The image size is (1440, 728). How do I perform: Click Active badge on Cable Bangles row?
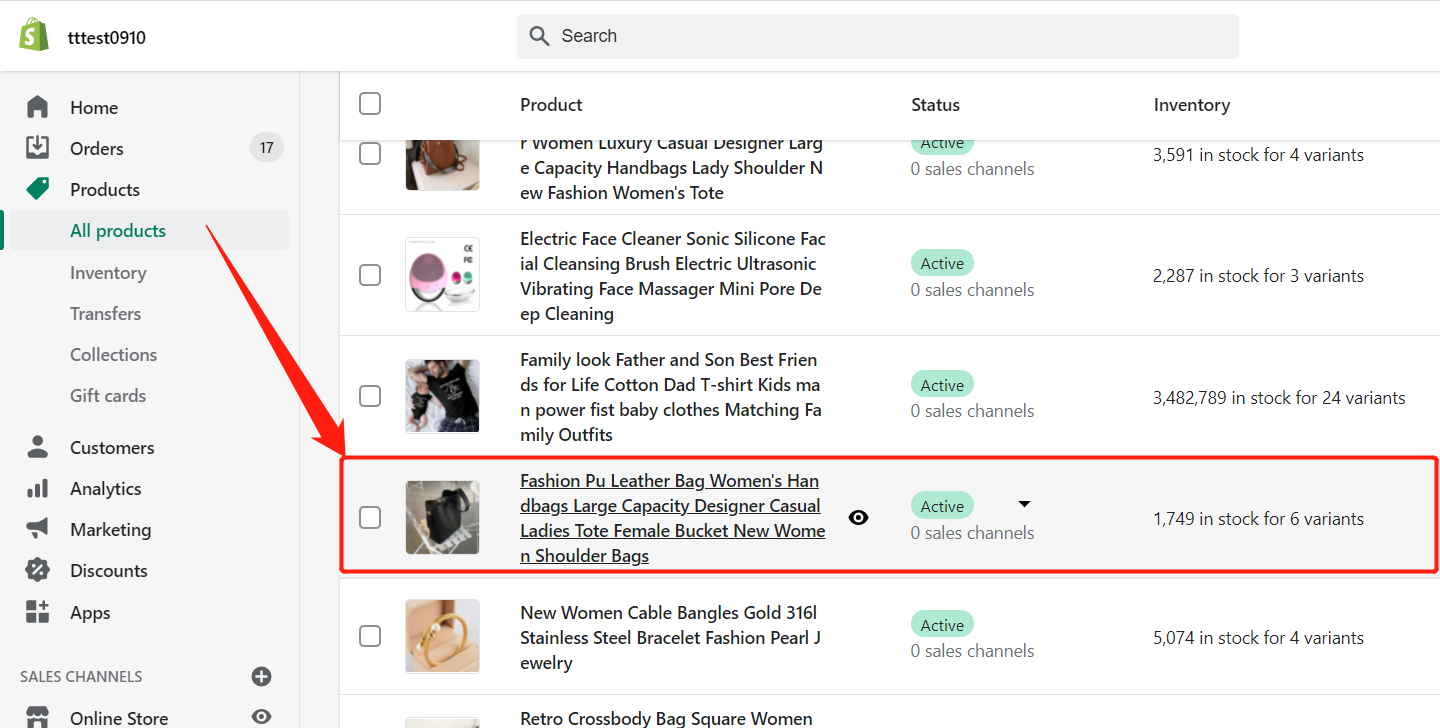click(942, 625)
